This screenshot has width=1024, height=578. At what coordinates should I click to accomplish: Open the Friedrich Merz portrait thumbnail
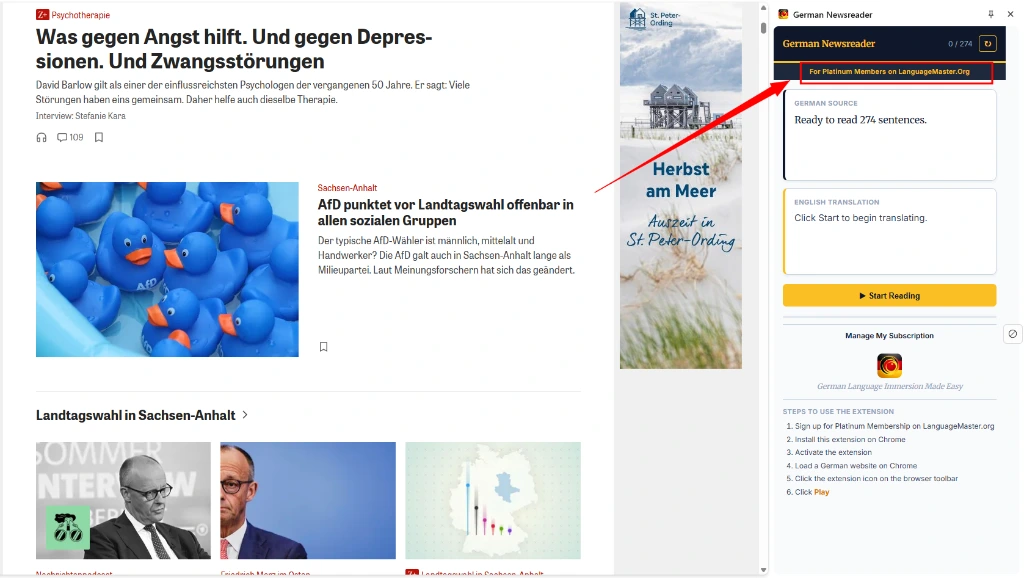(308, 500)
